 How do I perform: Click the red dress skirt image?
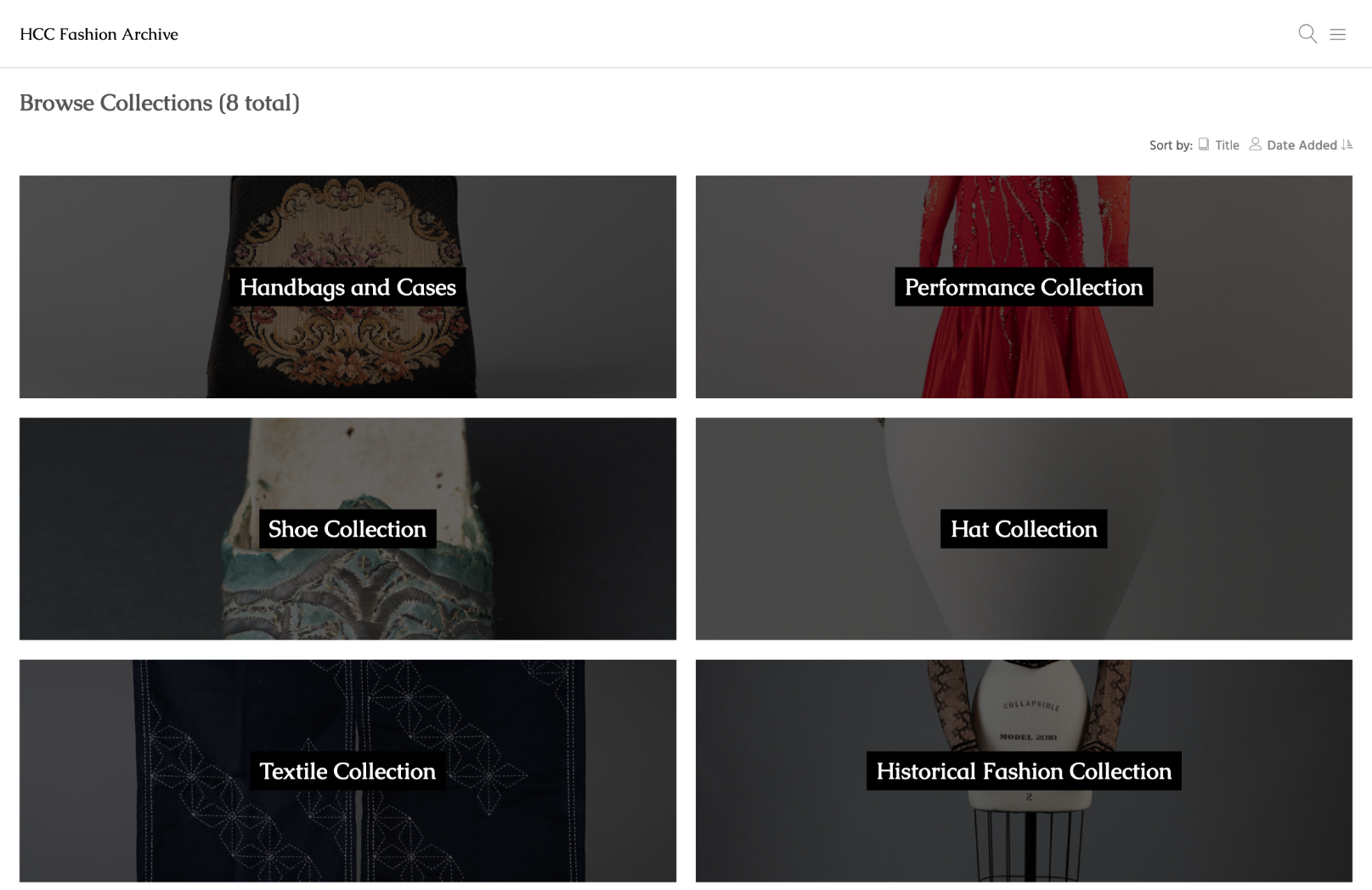(1024, 357)
